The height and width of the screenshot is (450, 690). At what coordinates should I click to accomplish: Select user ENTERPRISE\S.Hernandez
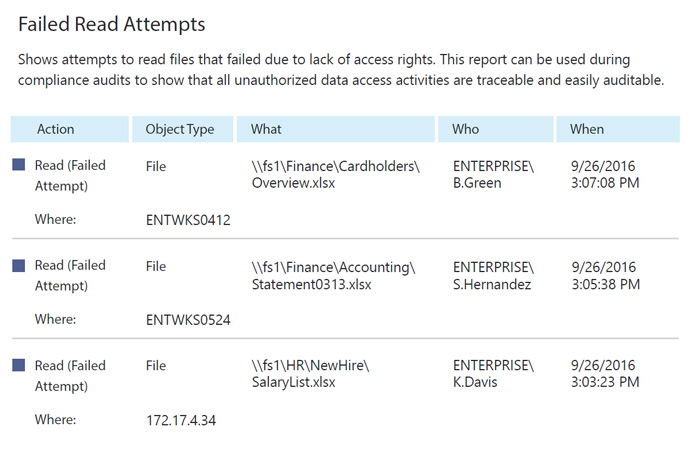coord(493,276)
